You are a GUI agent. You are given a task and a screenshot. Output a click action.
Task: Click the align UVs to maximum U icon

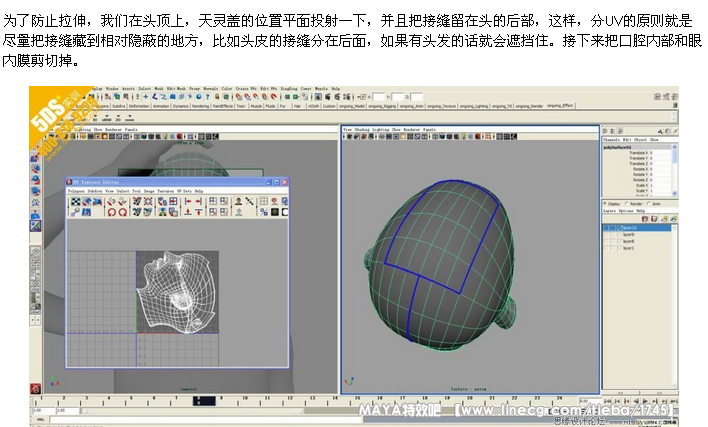tap(198, 201)
